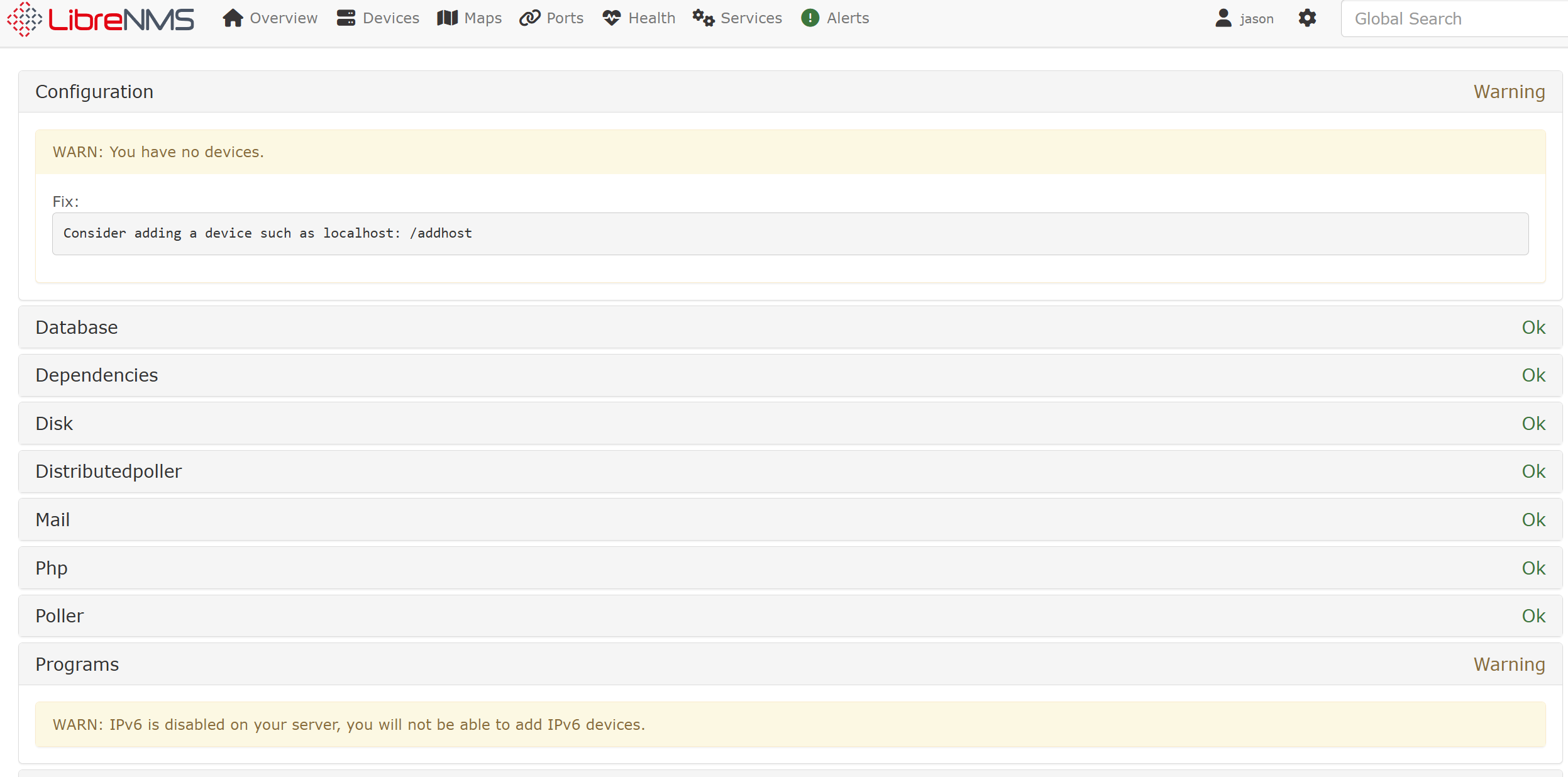Click the Overview home icon
1568x777 pixels.
(233, 18)
